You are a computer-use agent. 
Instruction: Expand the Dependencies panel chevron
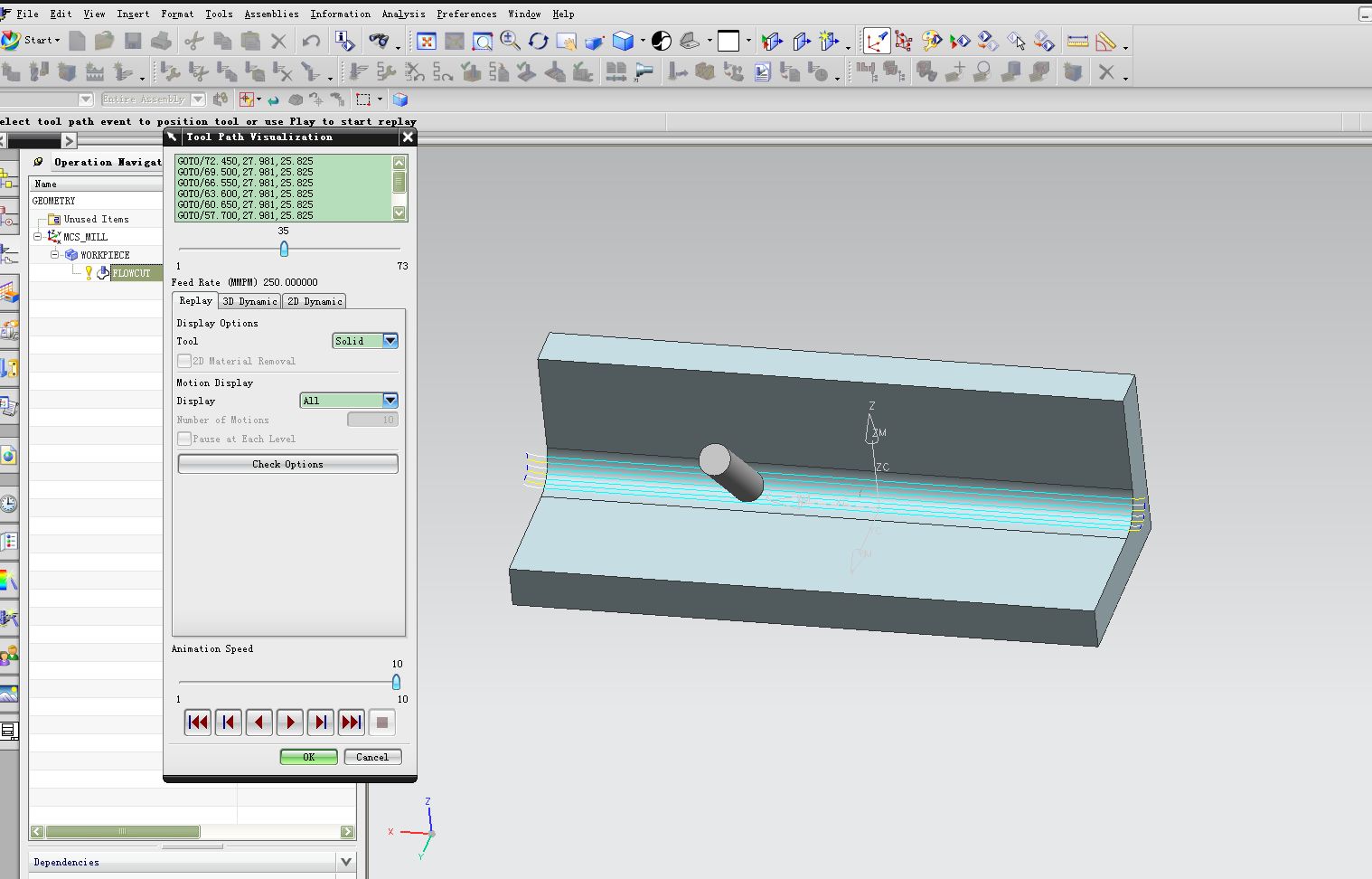(345, 862)
